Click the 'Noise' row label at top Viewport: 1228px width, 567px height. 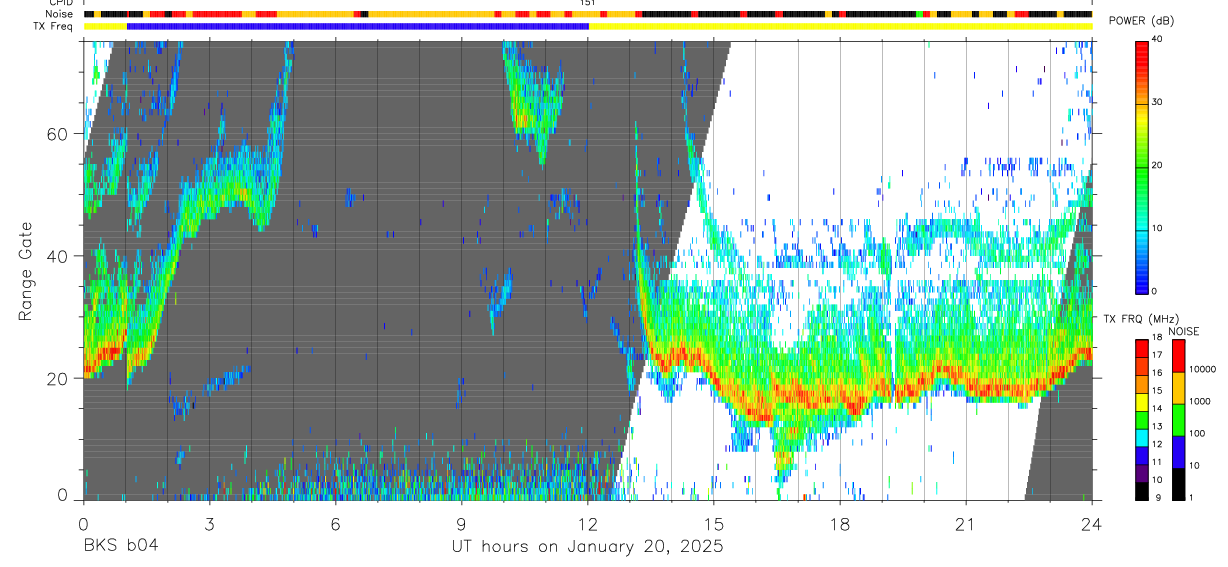(60, 14)
